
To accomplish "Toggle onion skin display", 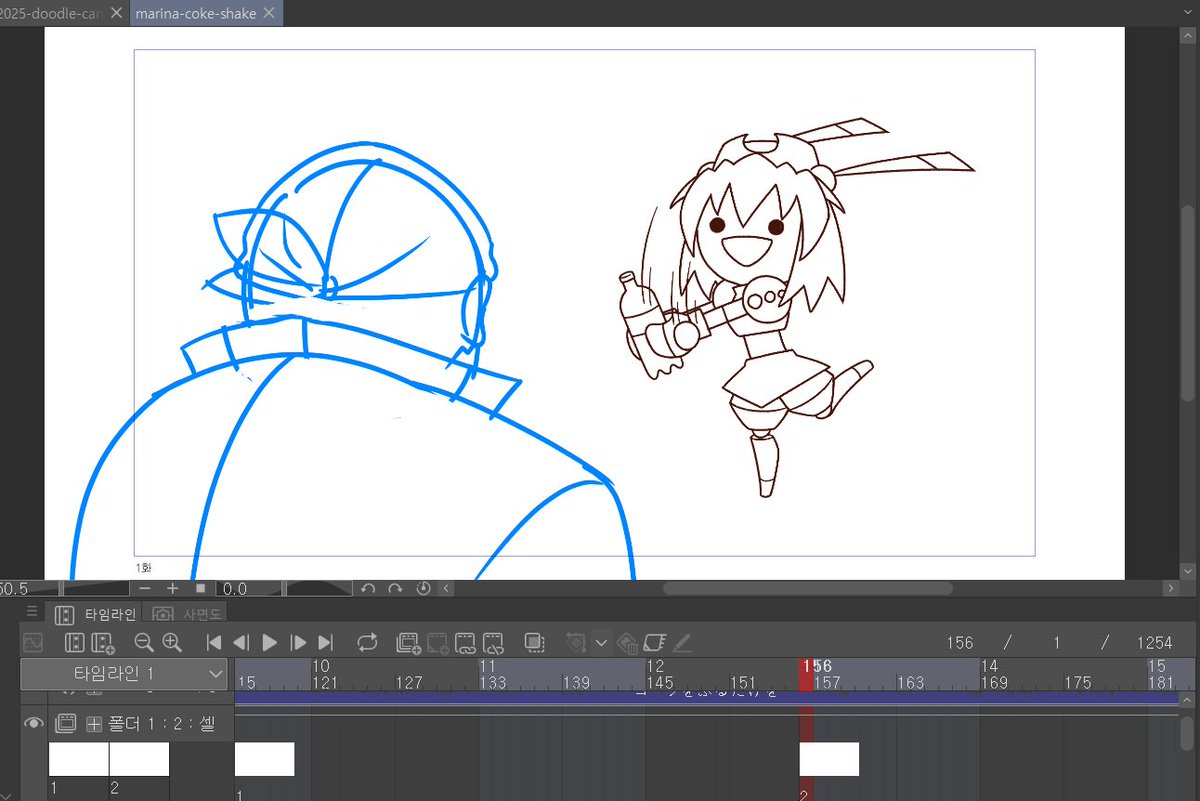I will click(x=534, y=643).
